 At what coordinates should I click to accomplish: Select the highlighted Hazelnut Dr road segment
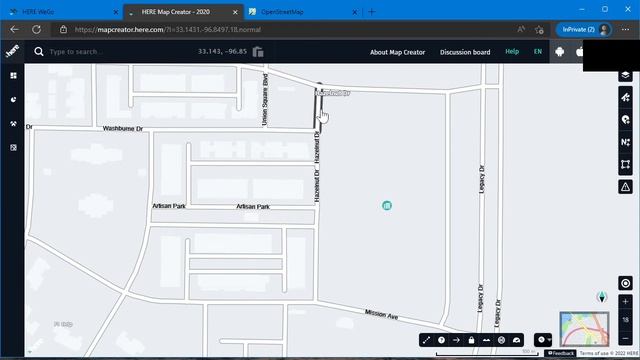point(318,109)
